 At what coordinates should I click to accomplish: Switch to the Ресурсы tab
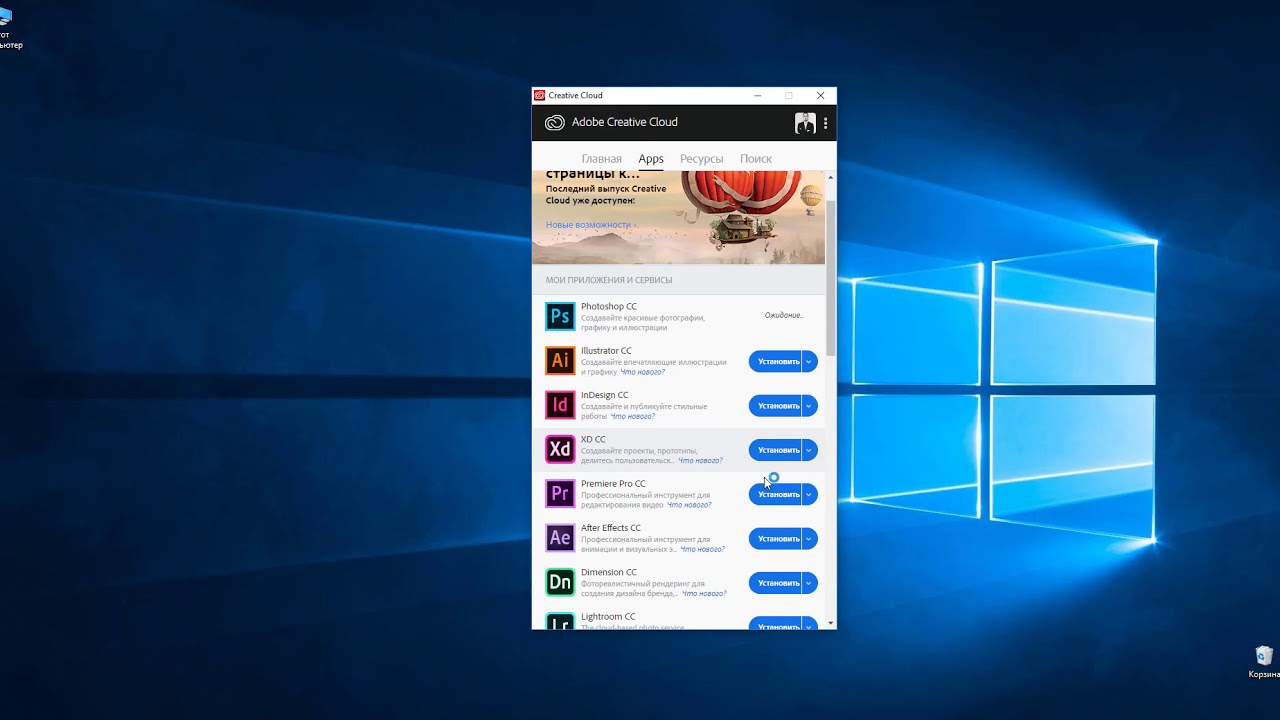coord(702,159)
